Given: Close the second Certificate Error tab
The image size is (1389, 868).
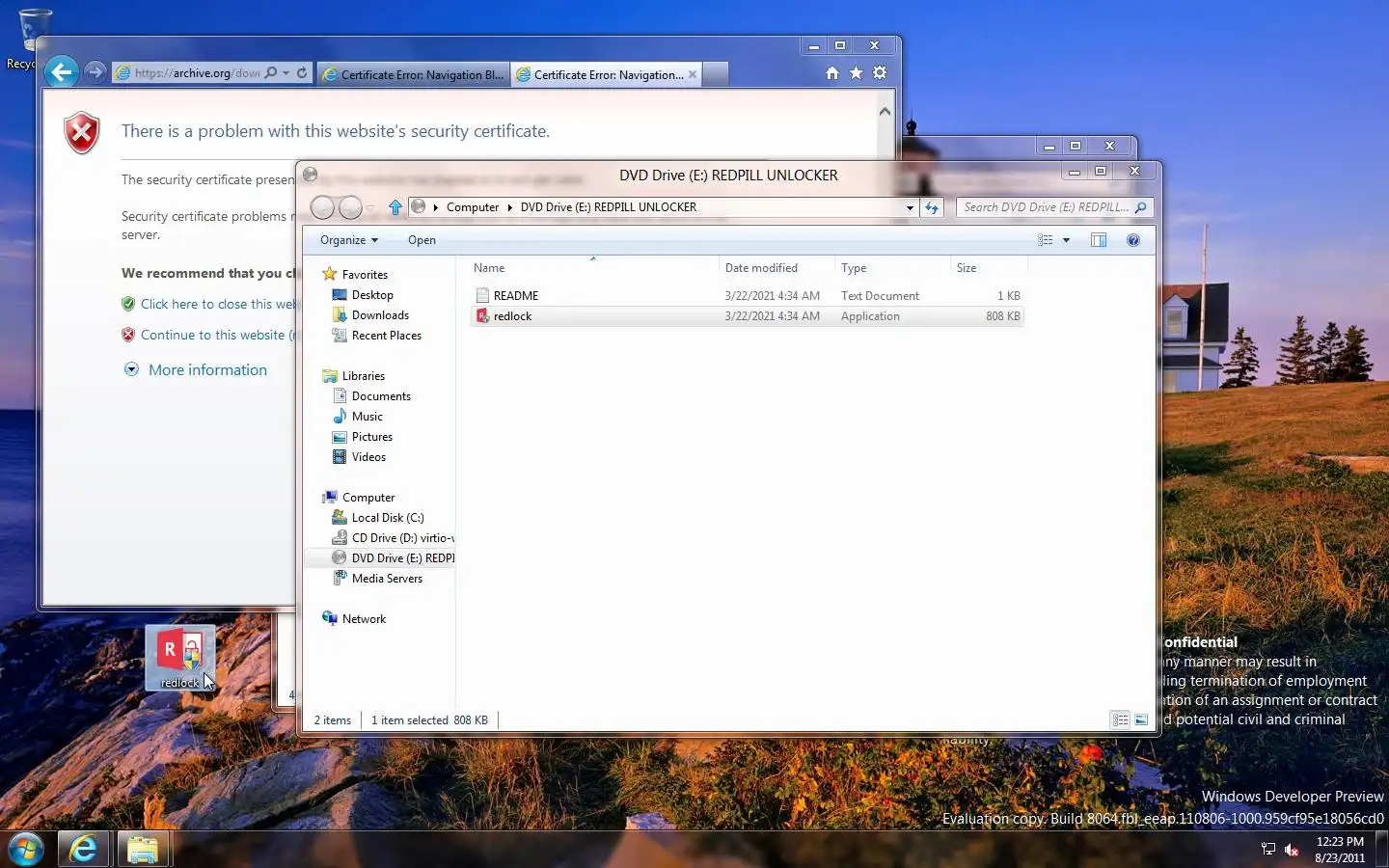Looking at the screenshot, I should [693, 74].
